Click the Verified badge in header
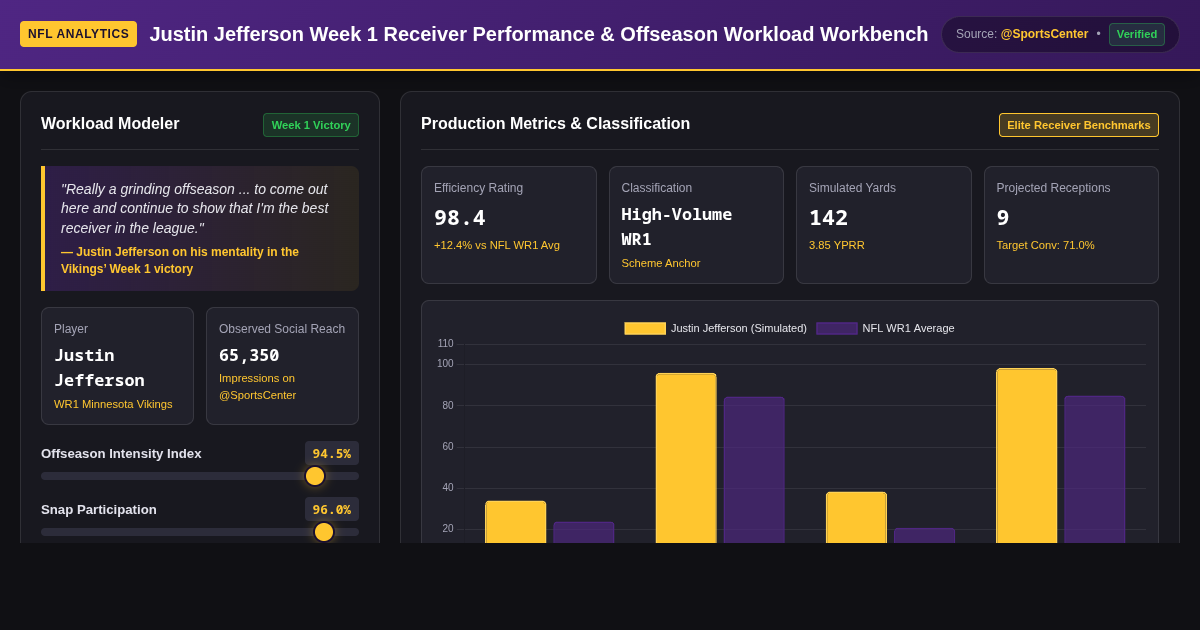The width and height of the screenshot is (1200, 630). click(1137, 34)
